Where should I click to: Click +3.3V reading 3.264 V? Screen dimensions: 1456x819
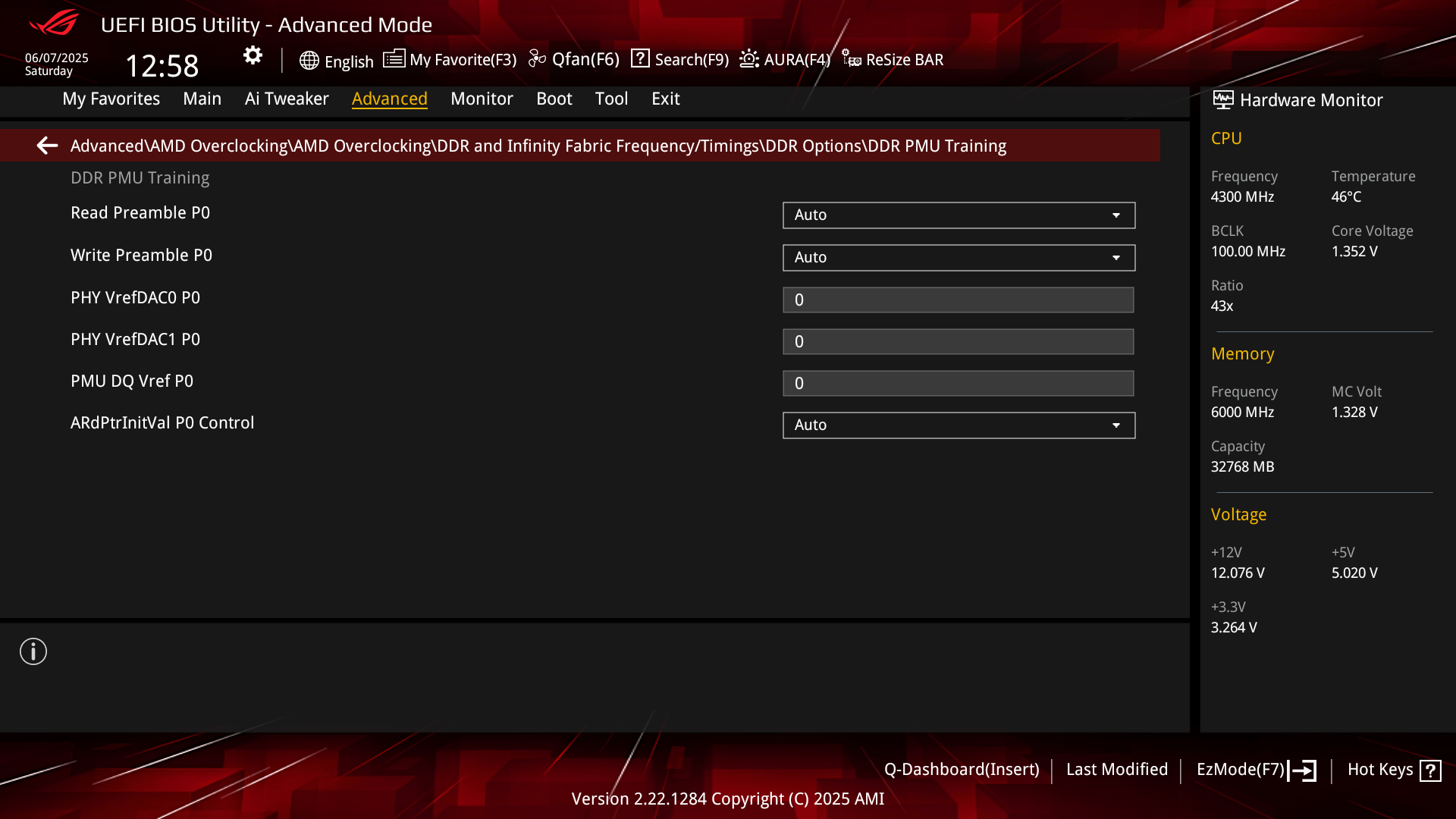[x=1234, y=627]
